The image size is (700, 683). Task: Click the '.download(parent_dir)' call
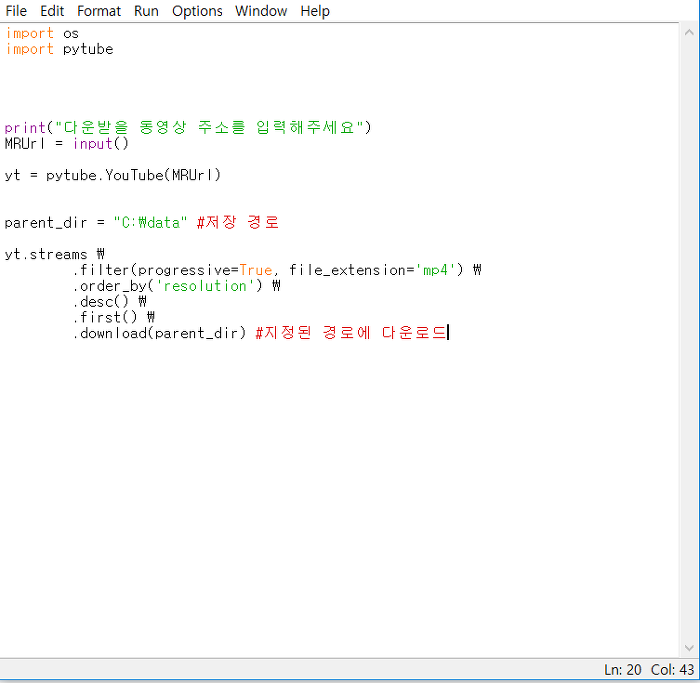tap(159, 333)
